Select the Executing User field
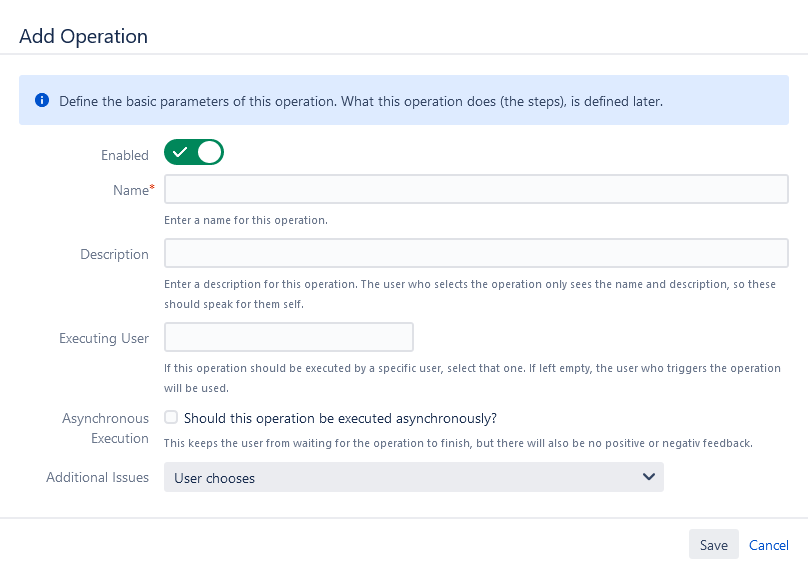Screen dimensions: 808x567 coord(289,337)
